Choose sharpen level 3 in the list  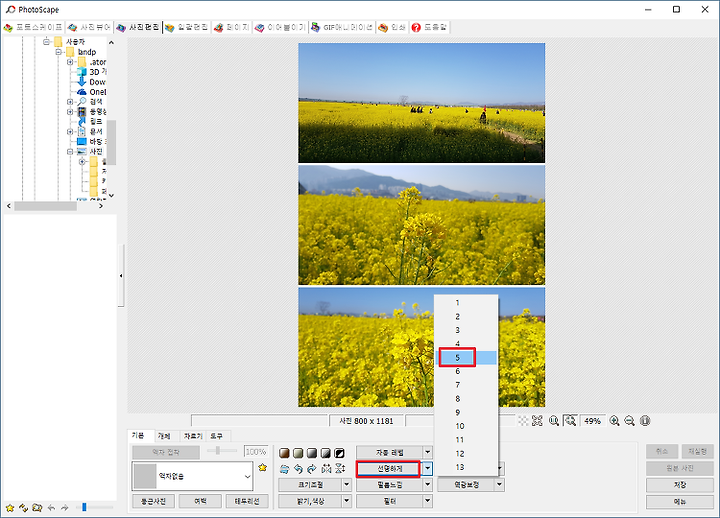click(466, 330)
